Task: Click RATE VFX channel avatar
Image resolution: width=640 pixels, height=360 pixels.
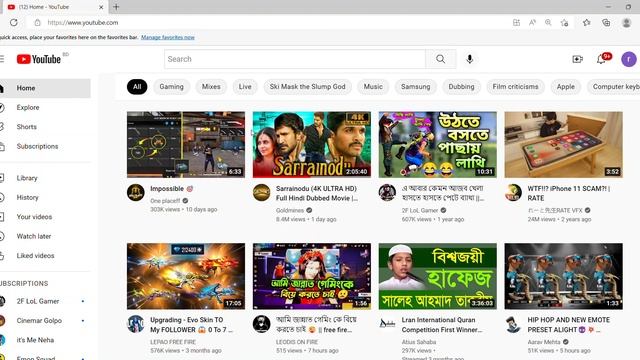Action: coord(513,193)
